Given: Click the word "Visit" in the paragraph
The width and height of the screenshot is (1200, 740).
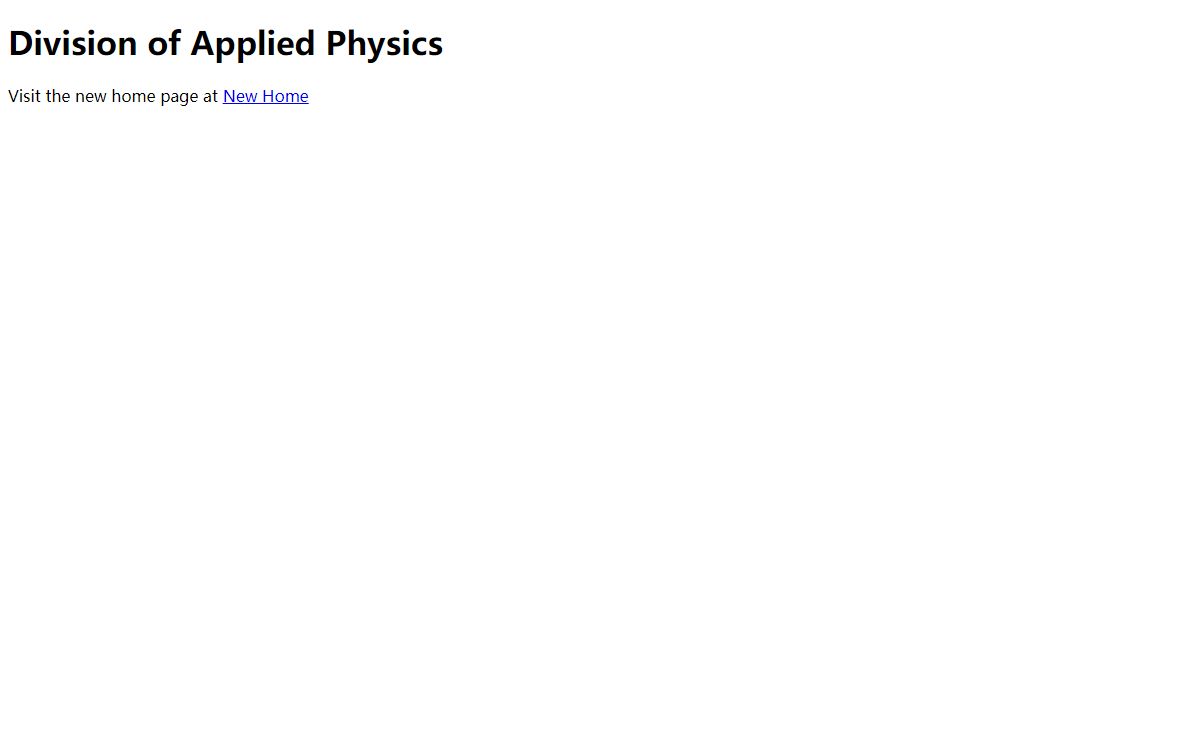Looking at the screenshot, I should point(24,96).
